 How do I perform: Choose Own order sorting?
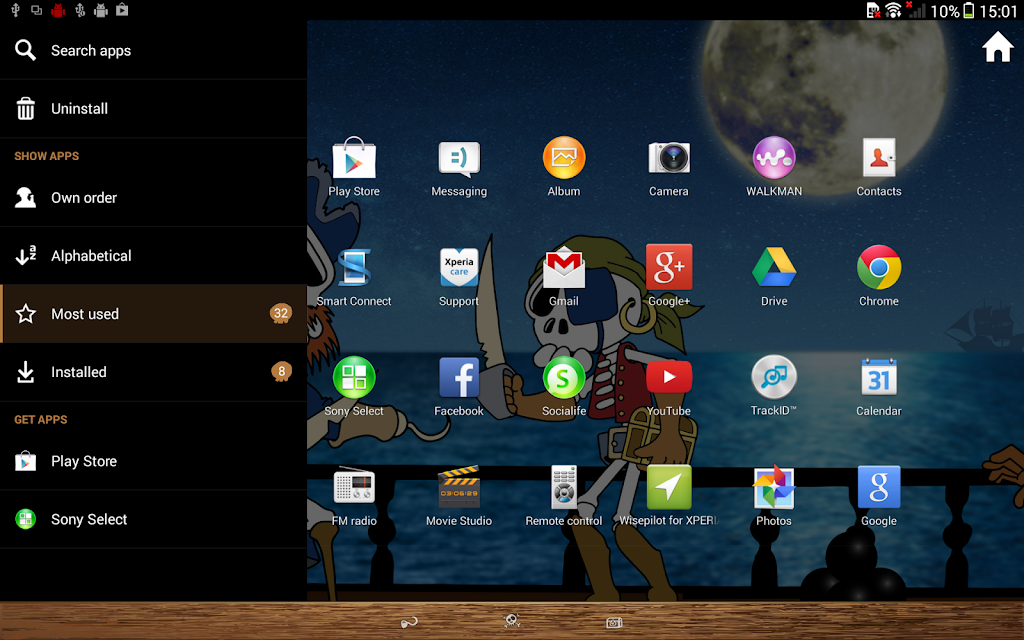tap(153, 197)
